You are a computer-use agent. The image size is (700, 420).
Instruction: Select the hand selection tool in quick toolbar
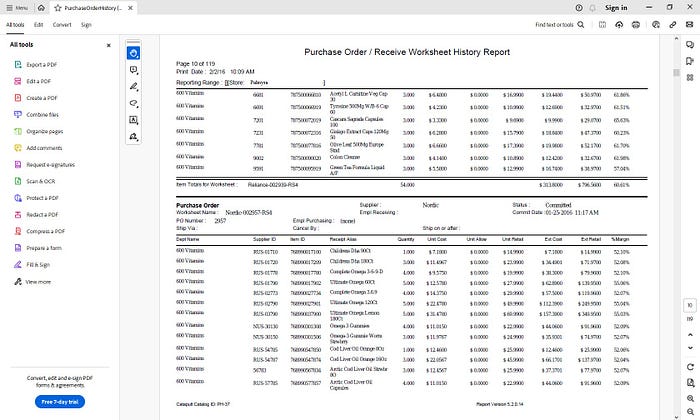(x=133, y=53)
